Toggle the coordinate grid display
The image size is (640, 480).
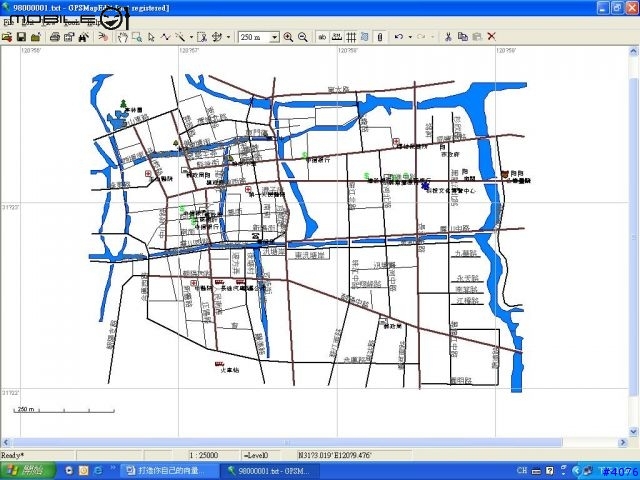(x=351, y=37)
